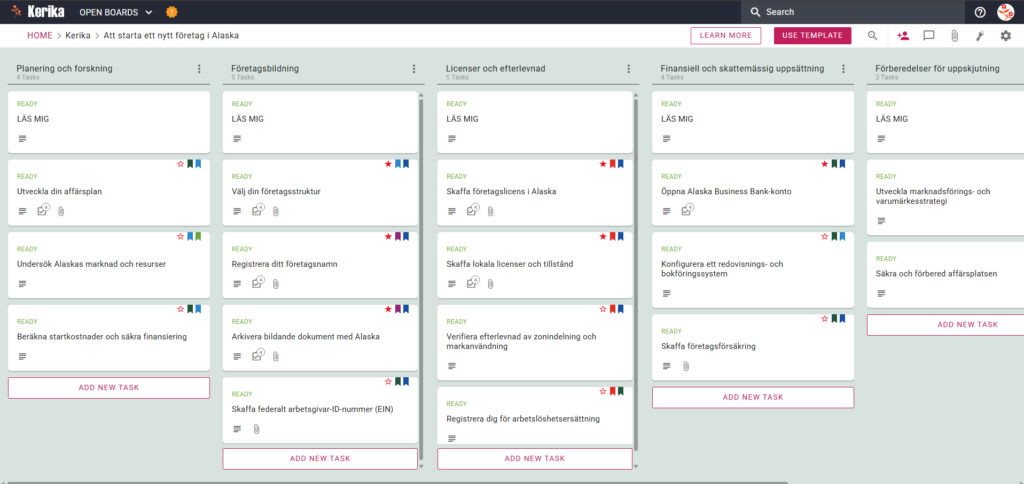Open details icon on Undersök Alaskas marknad card

pyautogui.click(x=23, y=283)
